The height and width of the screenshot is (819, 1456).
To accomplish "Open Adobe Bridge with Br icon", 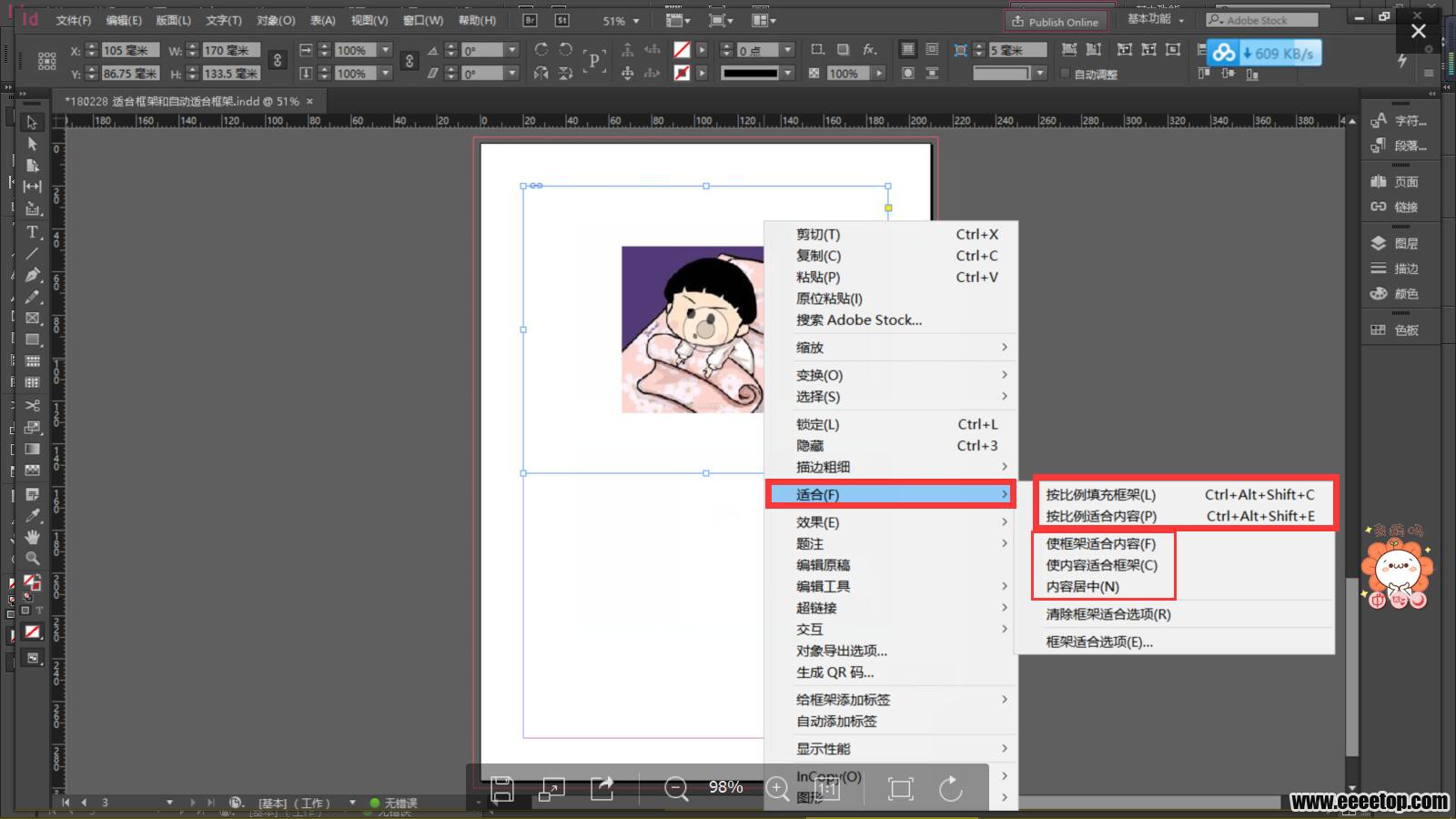I will (531, 19).
